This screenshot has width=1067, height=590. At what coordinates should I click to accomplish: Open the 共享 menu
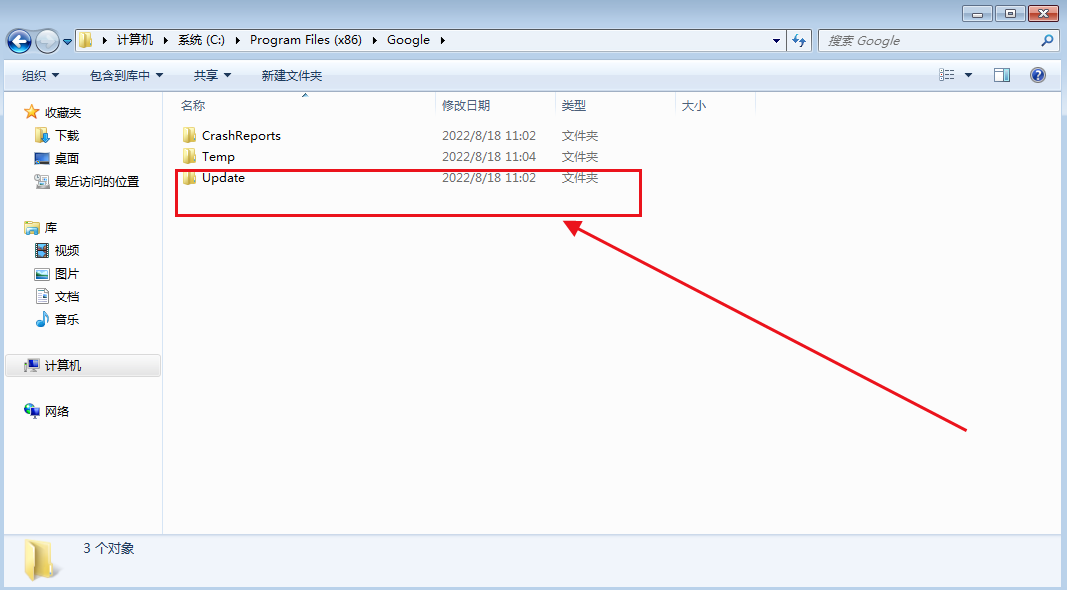coord(212,76)
